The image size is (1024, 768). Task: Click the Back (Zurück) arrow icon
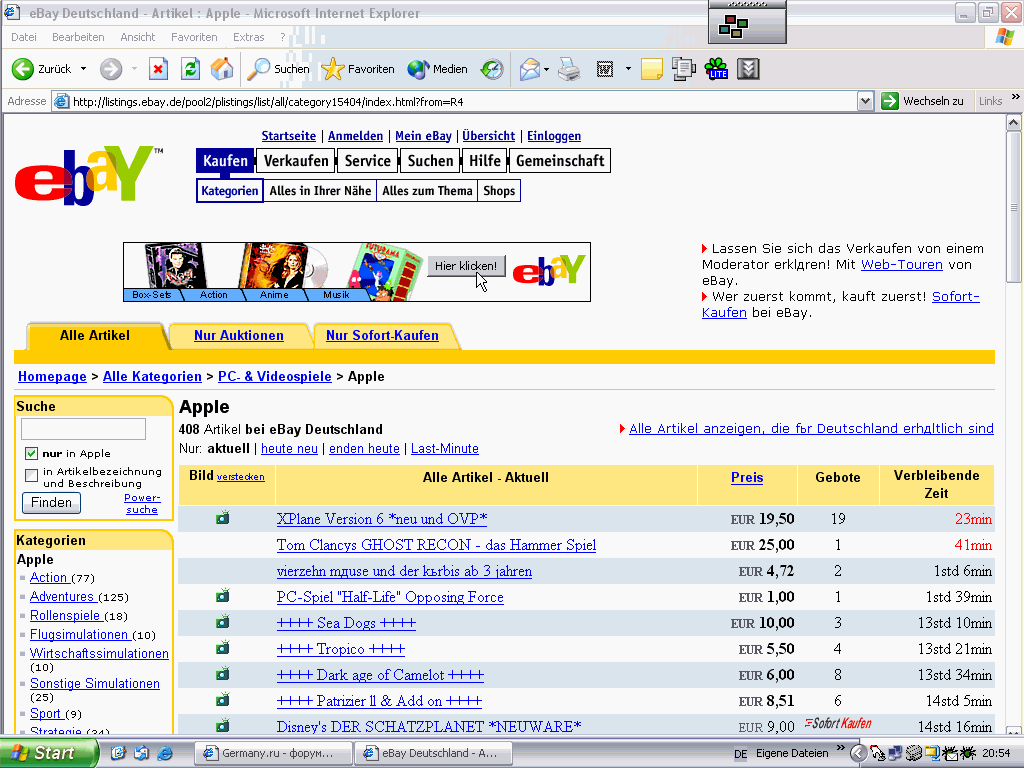click(x=23, y=69)
